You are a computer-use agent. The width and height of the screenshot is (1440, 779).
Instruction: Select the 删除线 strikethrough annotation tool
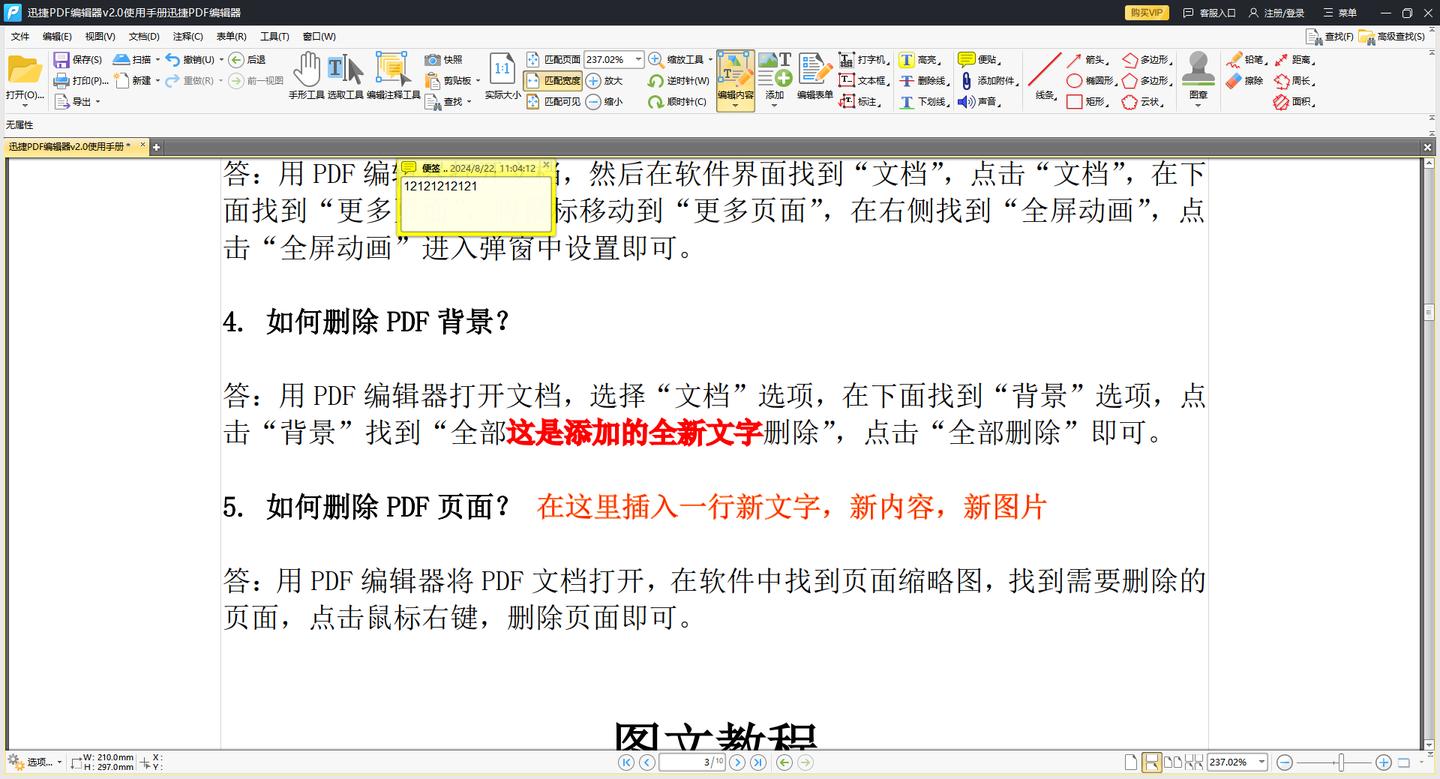pyautogui.click(x=923, y=81)
